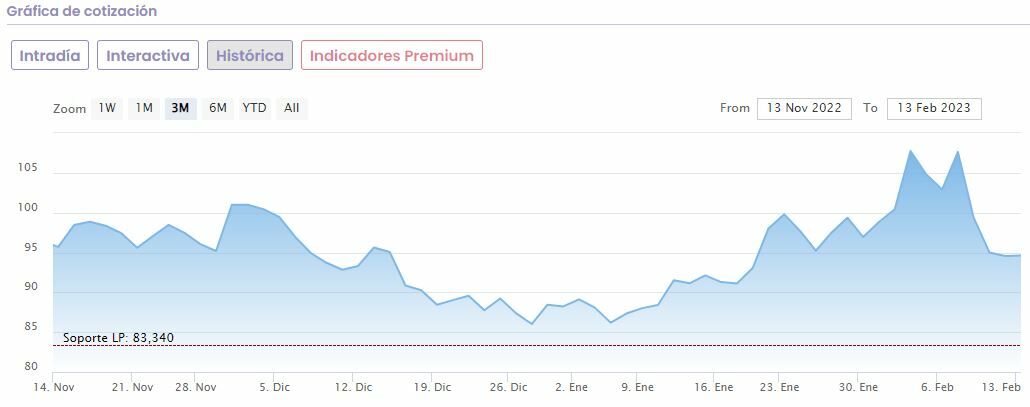Image resolution: width=1030 pixels, height=407 pixels.
Task: Click the 14. Nov x-axis label
Action: click(x=54, y=387)
